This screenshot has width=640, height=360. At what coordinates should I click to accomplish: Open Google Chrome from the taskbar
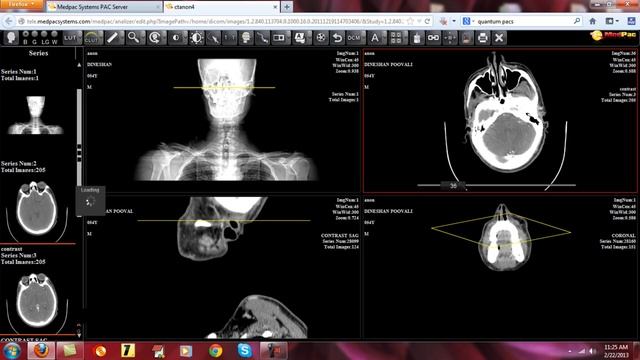[x=215, y=351]
